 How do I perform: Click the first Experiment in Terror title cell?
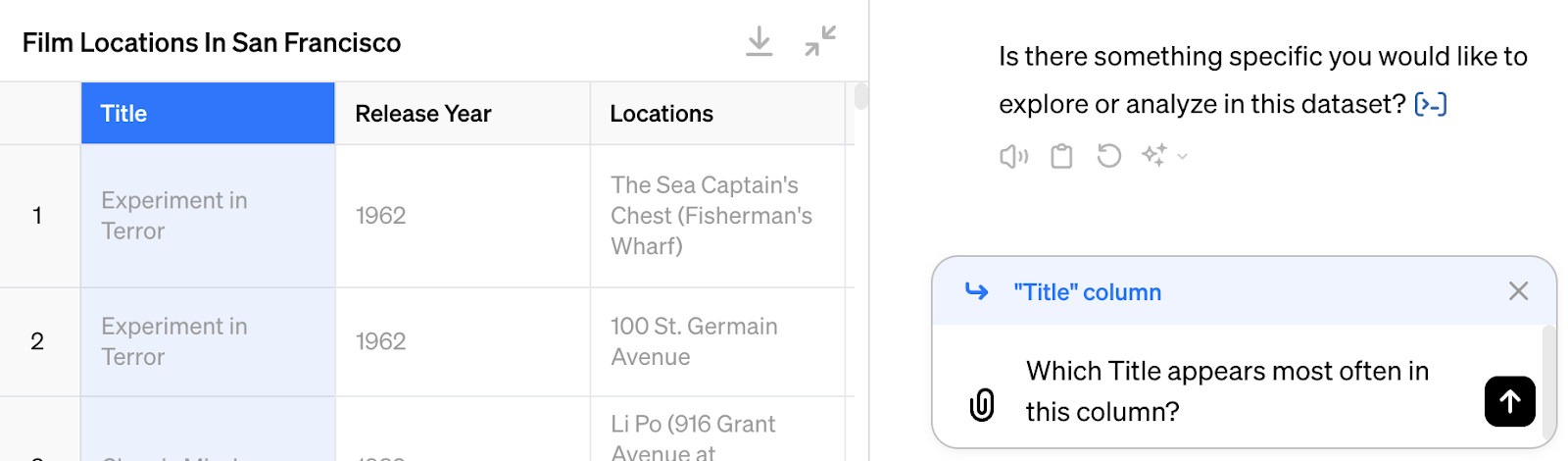click(208, 216)
